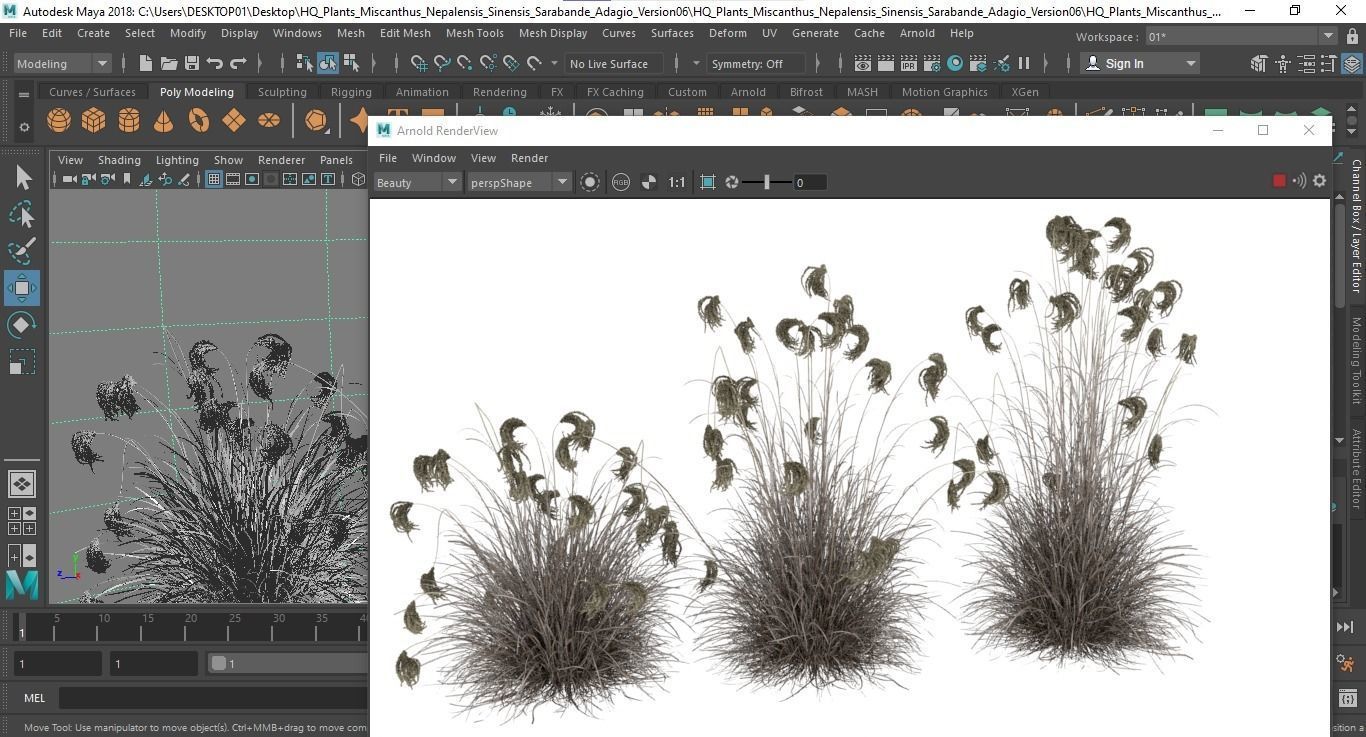Screen dimensions: 1366x737
Task: Open the Mesh Tools menu
Action: click(x=474, y=33)
